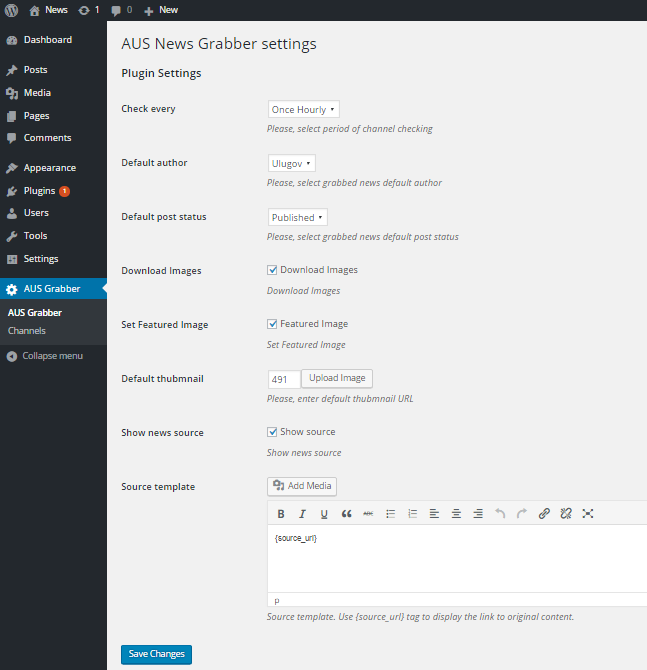Click the editor path 'p' element

(x=277, y=601)
